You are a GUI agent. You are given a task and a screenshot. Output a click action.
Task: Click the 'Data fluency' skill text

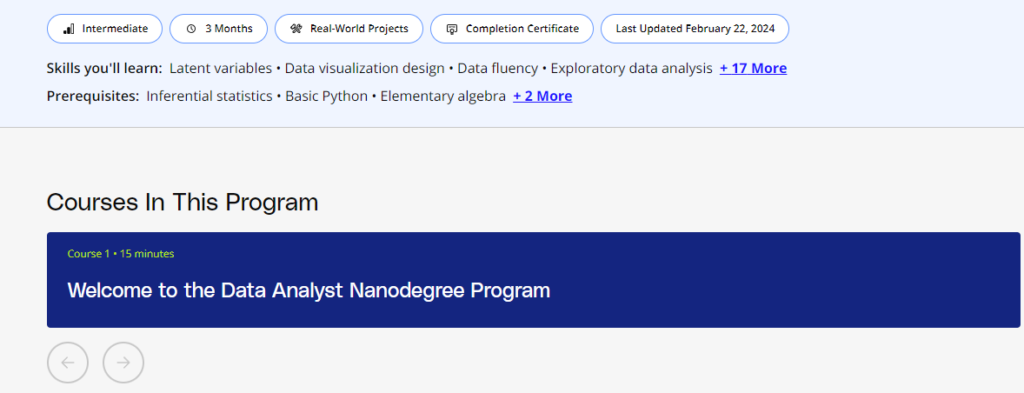click(x=498, y=68)
